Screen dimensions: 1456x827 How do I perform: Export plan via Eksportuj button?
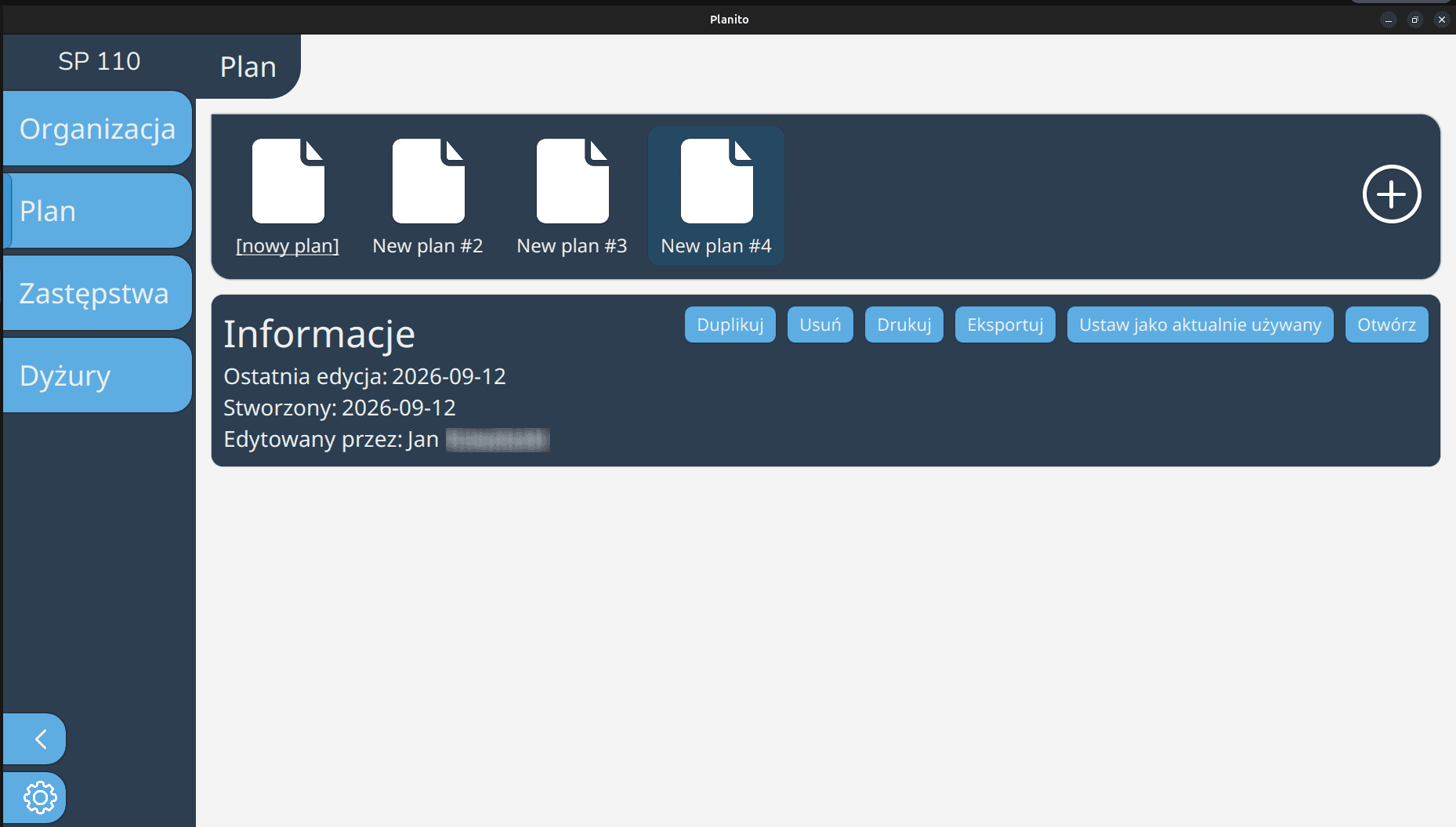pyautogui.click(x=1005, y=325)
